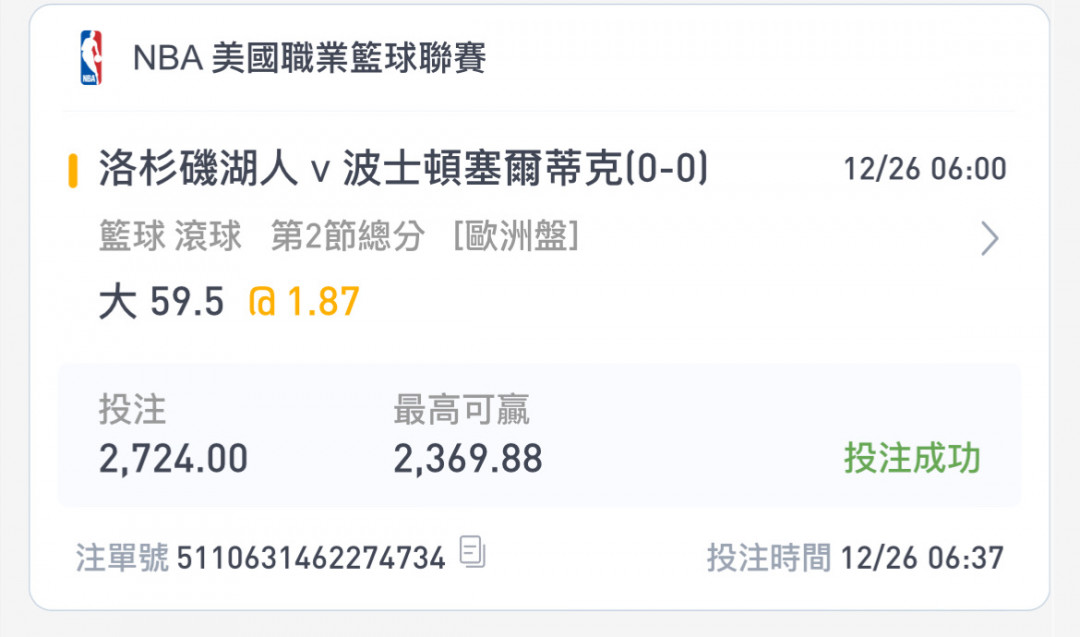The width and height of the screenshot is (1080, 637).
Task: Click the [歐洲盤] odds format label
Action: coord(516,236)
